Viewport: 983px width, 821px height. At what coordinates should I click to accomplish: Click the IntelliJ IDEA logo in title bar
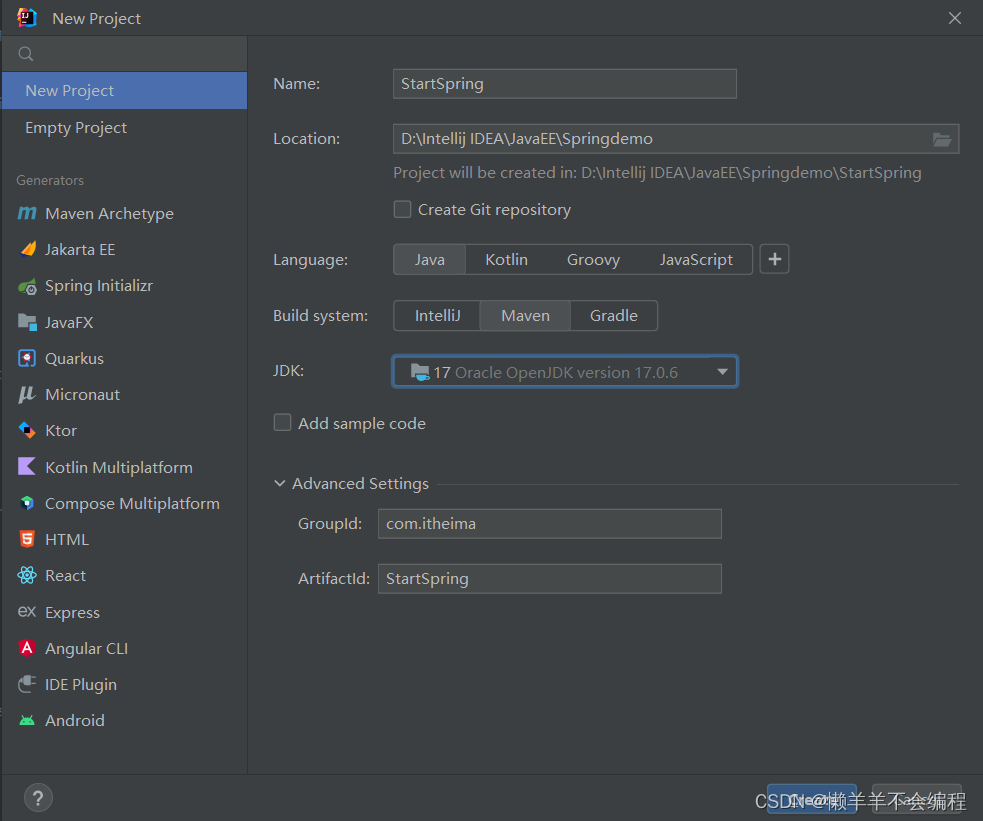[x=27, y=18]
